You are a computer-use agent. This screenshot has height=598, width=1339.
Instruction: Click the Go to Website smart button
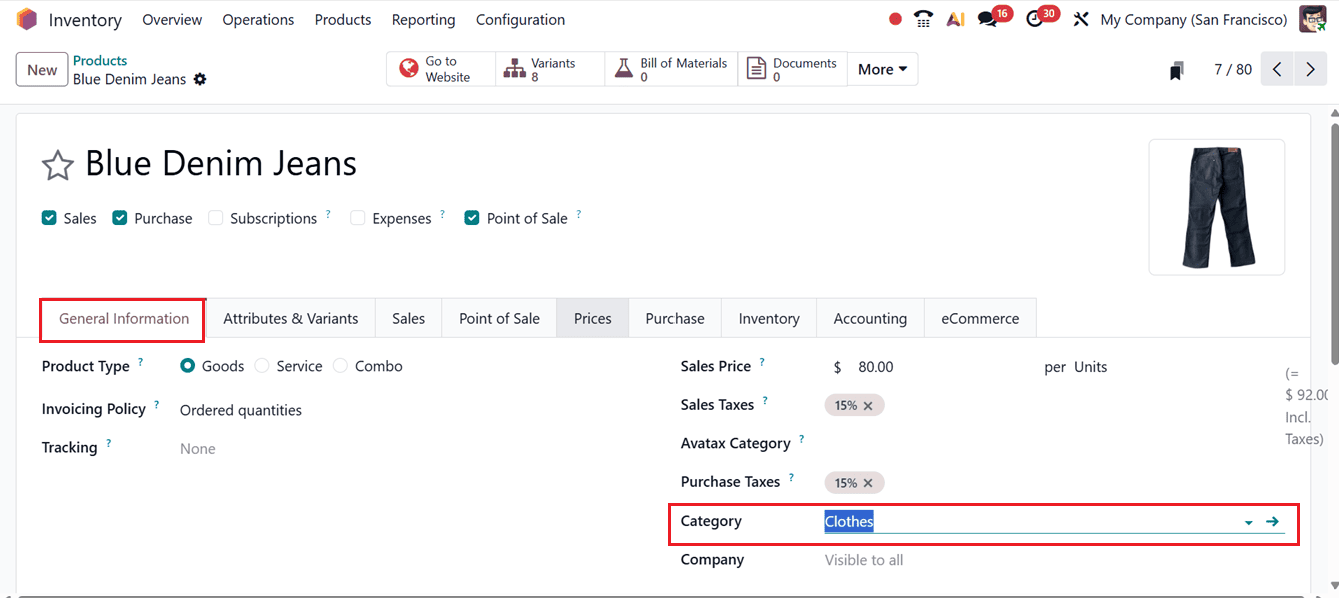click(x=440, y=68)
